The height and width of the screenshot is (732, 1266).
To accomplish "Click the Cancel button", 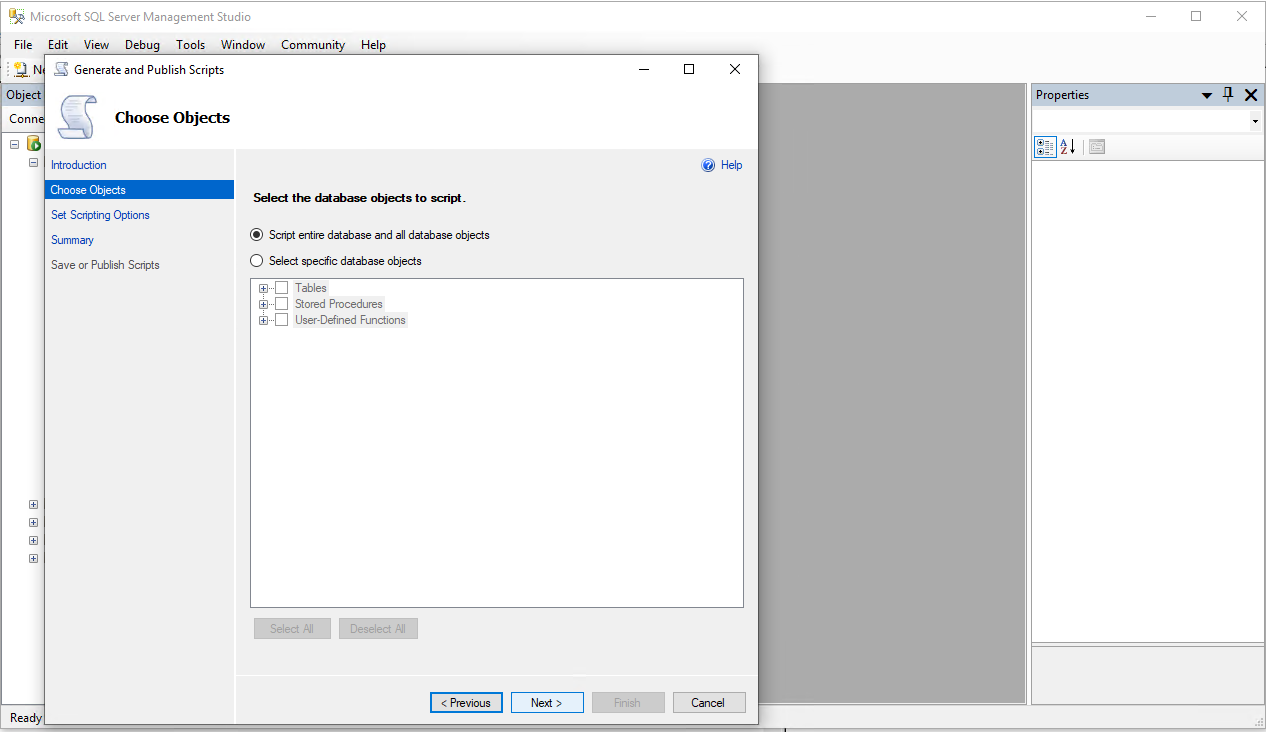I will (x=709, y=703).
